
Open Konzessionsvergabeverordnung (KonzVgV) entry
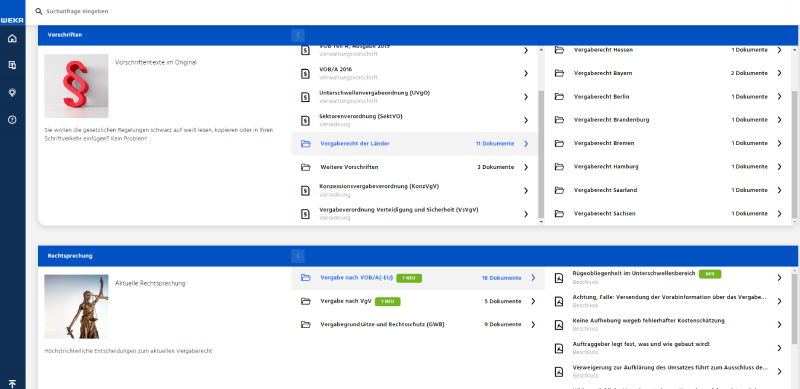click(x=414, y=190)
